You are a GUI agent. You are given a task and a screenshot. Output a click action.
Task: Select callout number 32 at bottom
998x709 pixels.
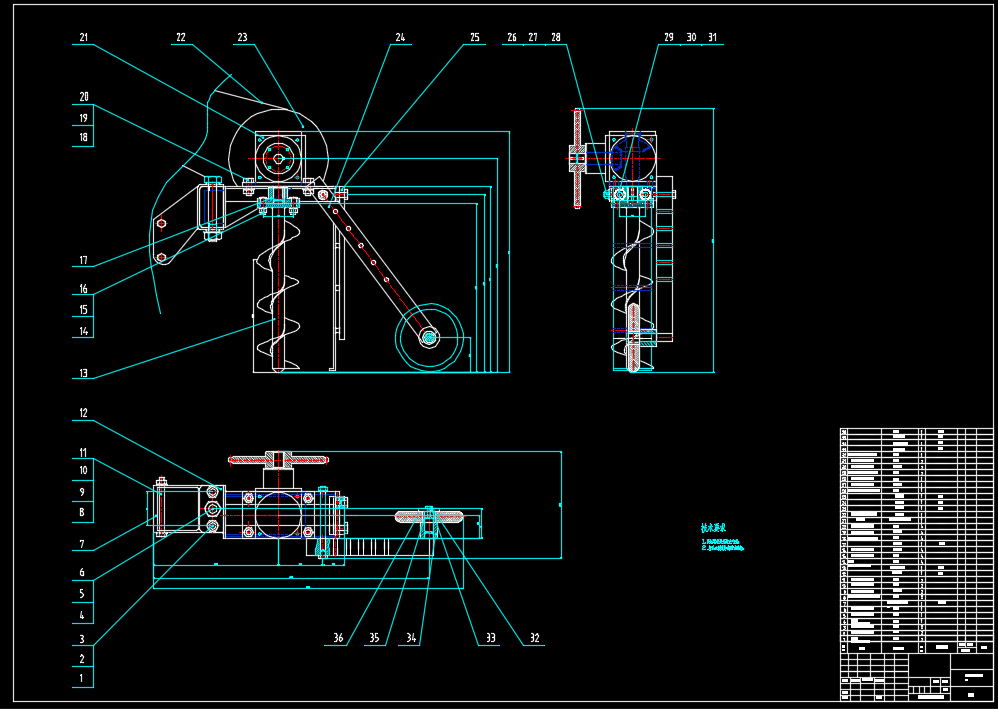(x=534, y=638)
